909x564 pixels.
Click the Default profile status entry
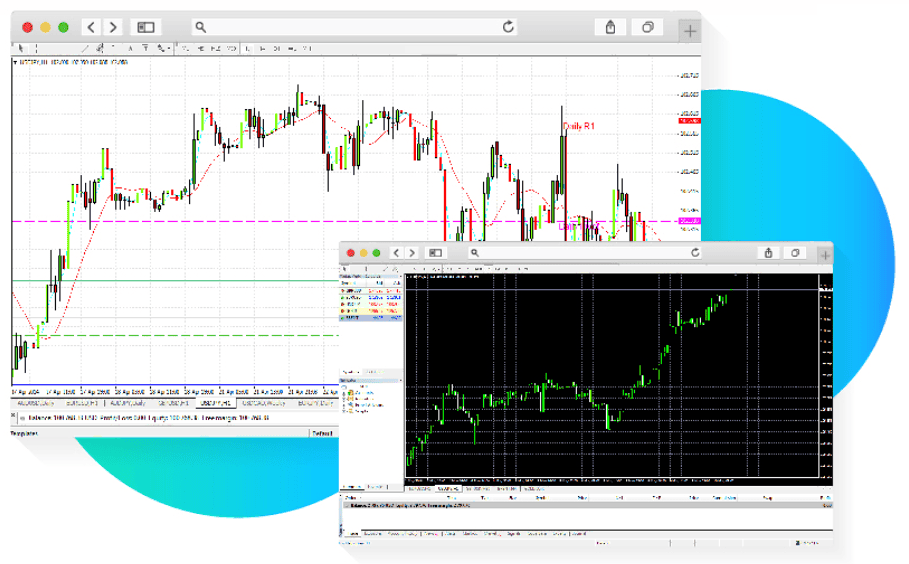tap(322, 433)
